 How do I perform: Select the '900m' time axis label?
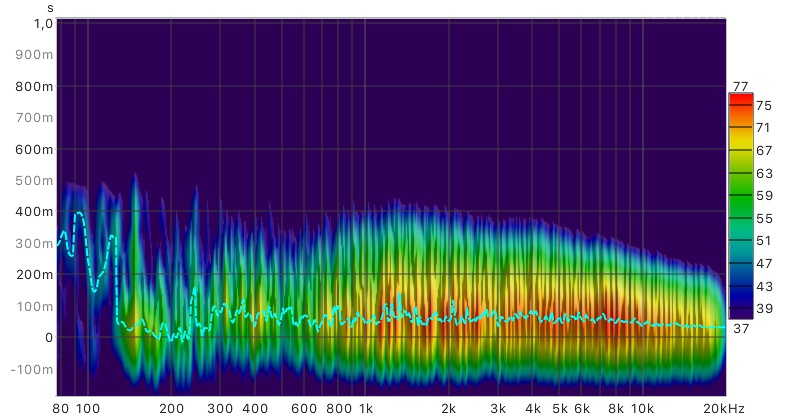[x=34, y=55]
